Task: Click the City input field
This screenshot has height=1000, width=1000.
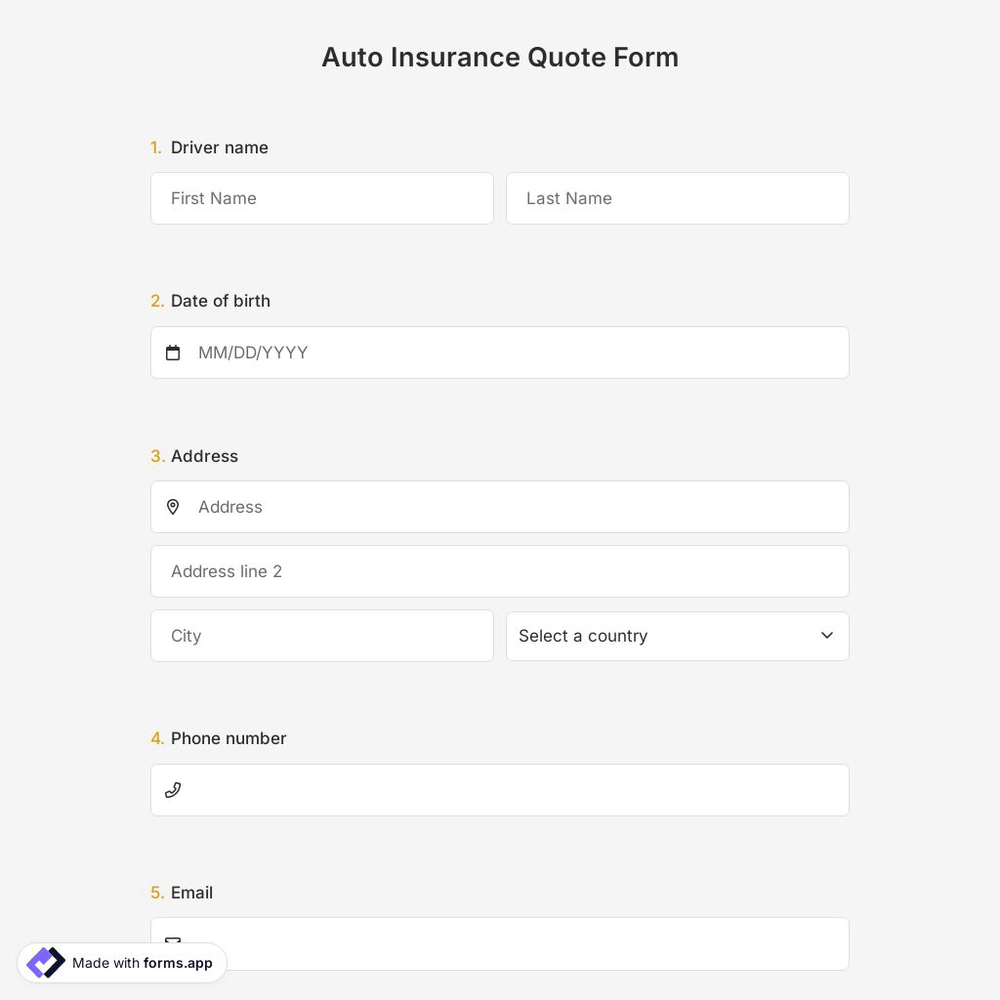Action: pos(322,636)
